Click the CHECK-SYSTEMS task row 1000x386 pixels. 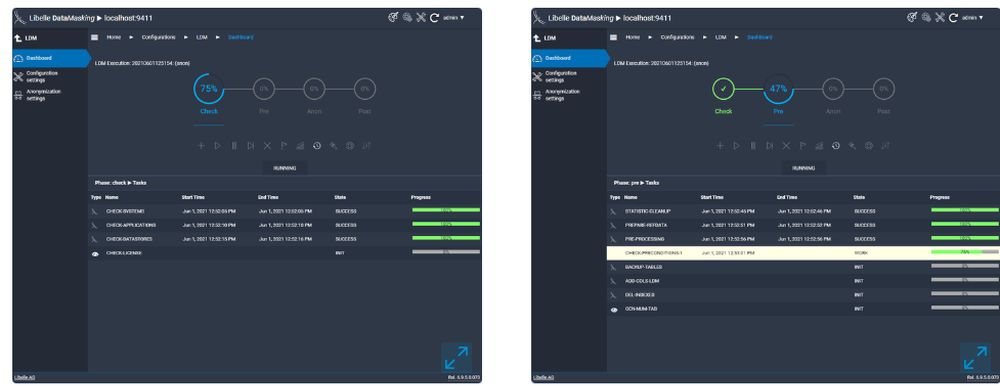tap(284, 211)
